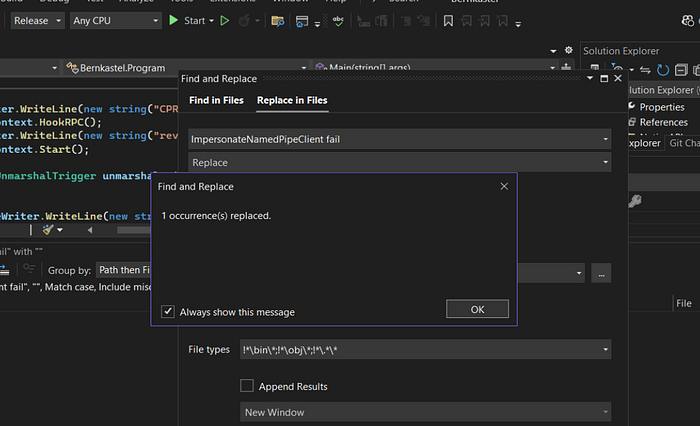Click the File column header in results

click(683, 304)
